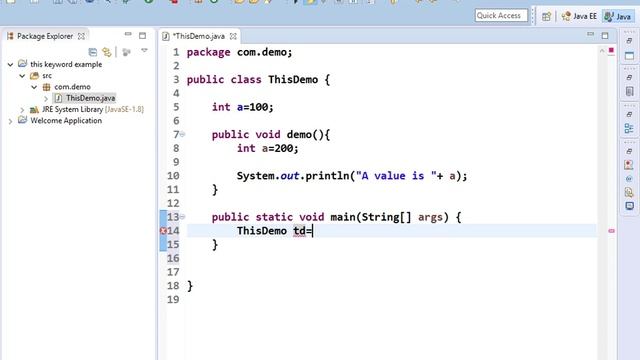
Task: Expand the Welcome Application project
Action: (10, 121)
